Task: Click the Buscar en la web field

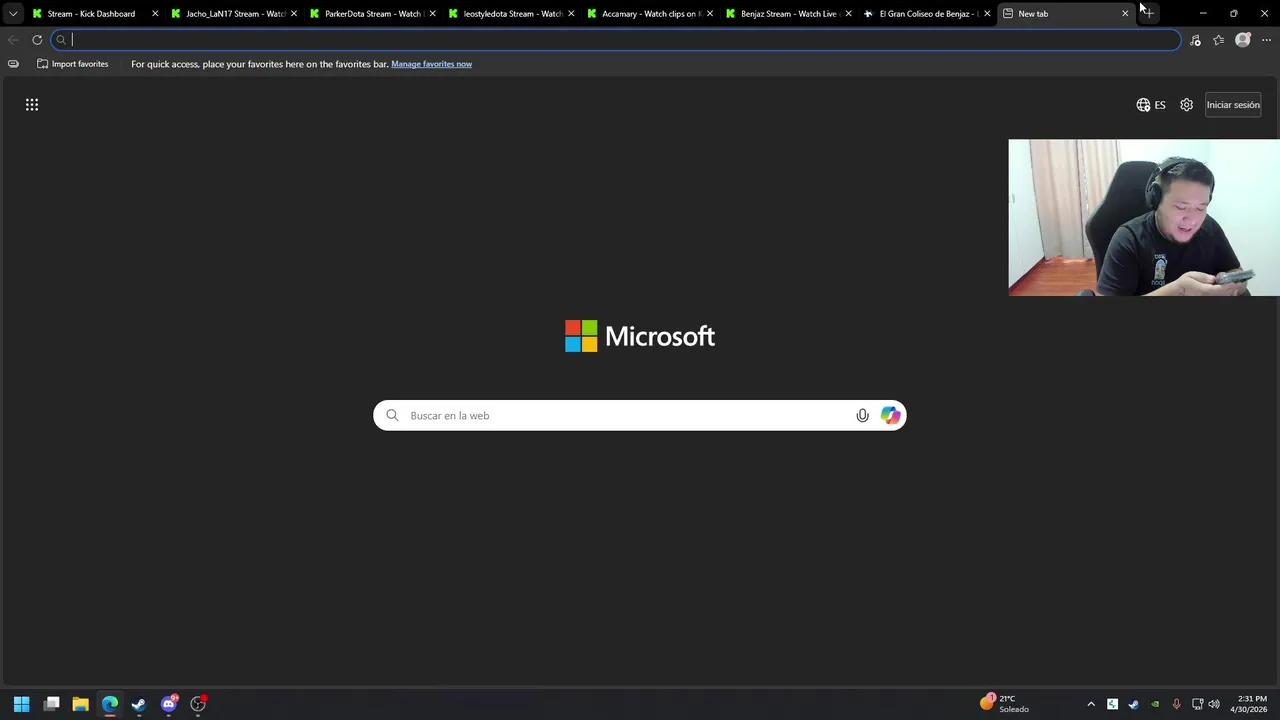Action: click(x=640, y=415)
